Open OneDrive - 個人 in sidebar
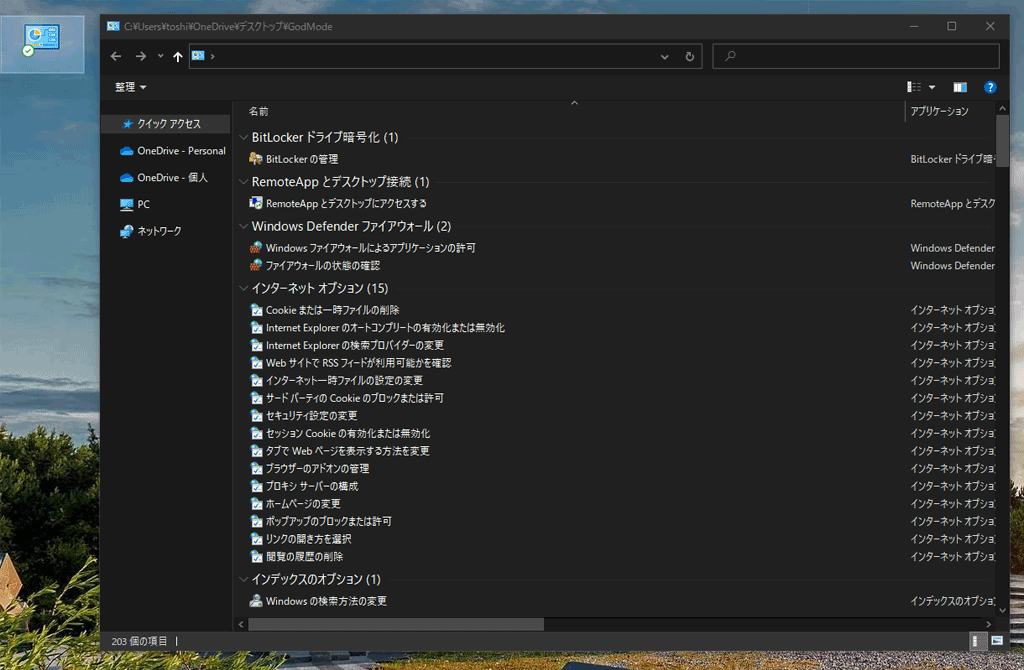 click(163, 178)
